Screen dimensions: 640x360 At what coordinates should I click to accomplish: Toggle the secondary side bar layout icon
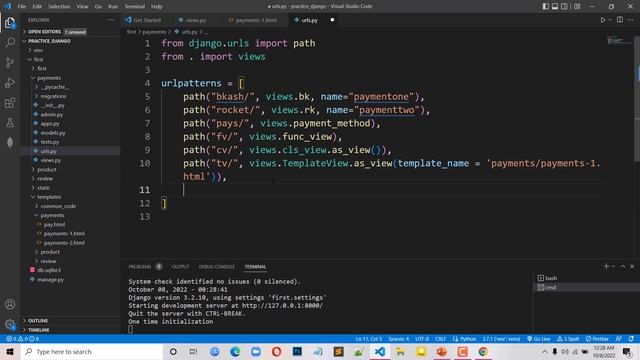(564, 6)
